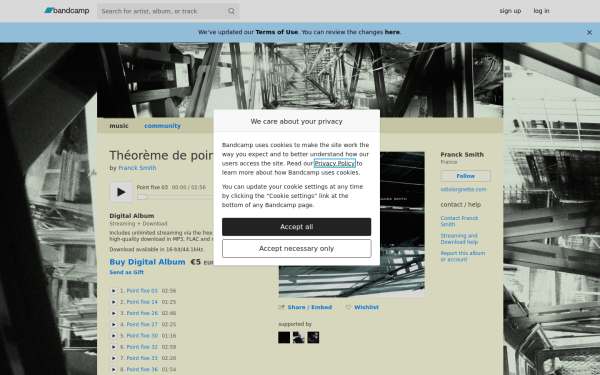Open Point fixe 03 track link
This screenshot has width=600, height=375.
[x=142, y=291]
